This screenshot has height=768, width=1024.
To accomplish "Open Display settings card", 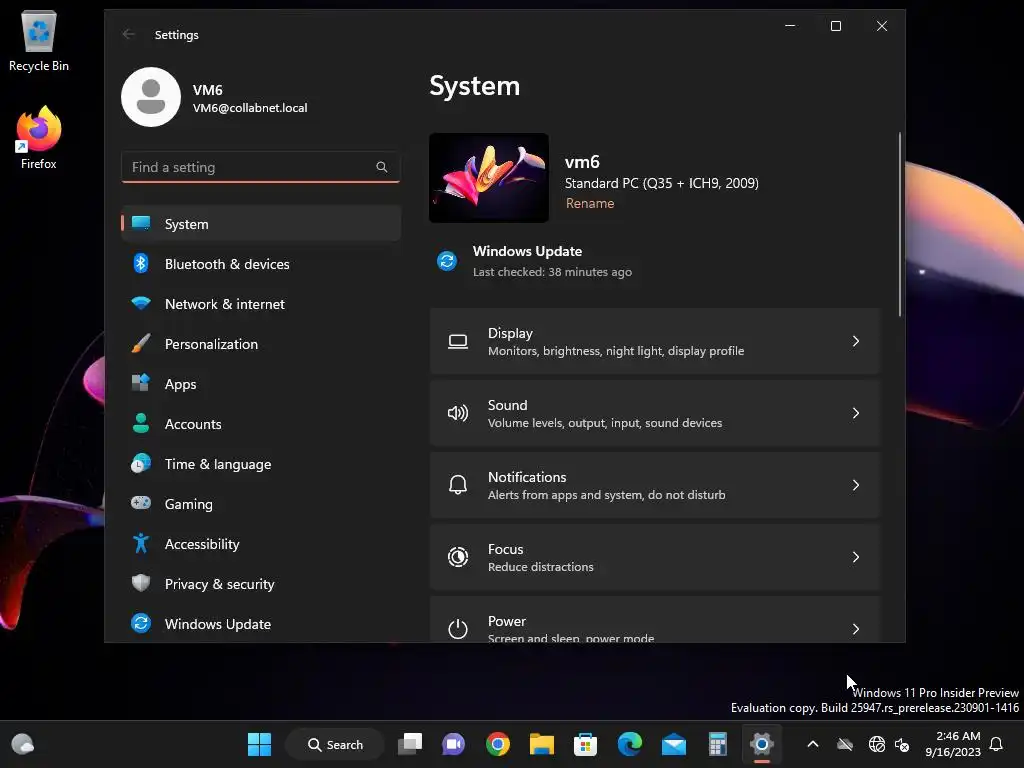I will 655,342.
